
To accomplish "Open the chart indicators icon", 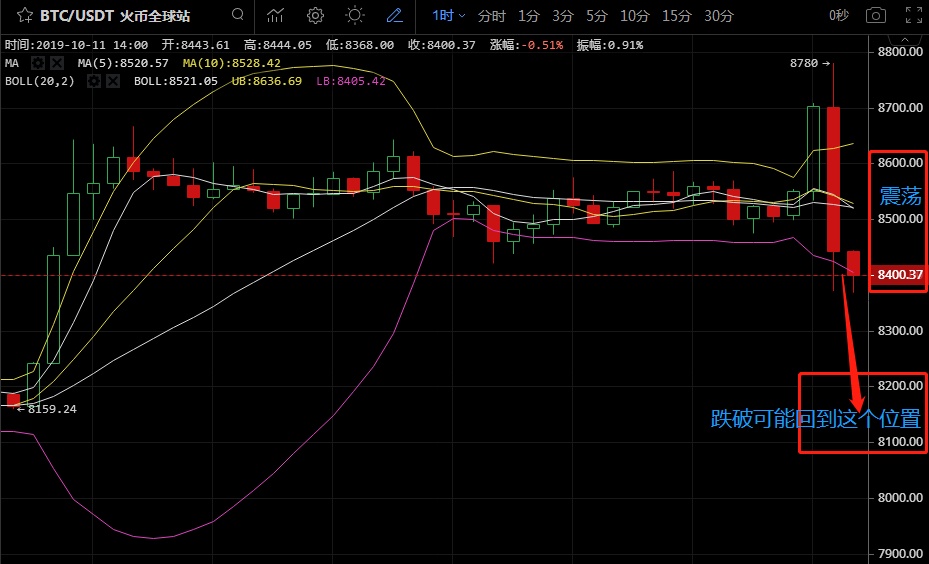I will click(277, 16).
